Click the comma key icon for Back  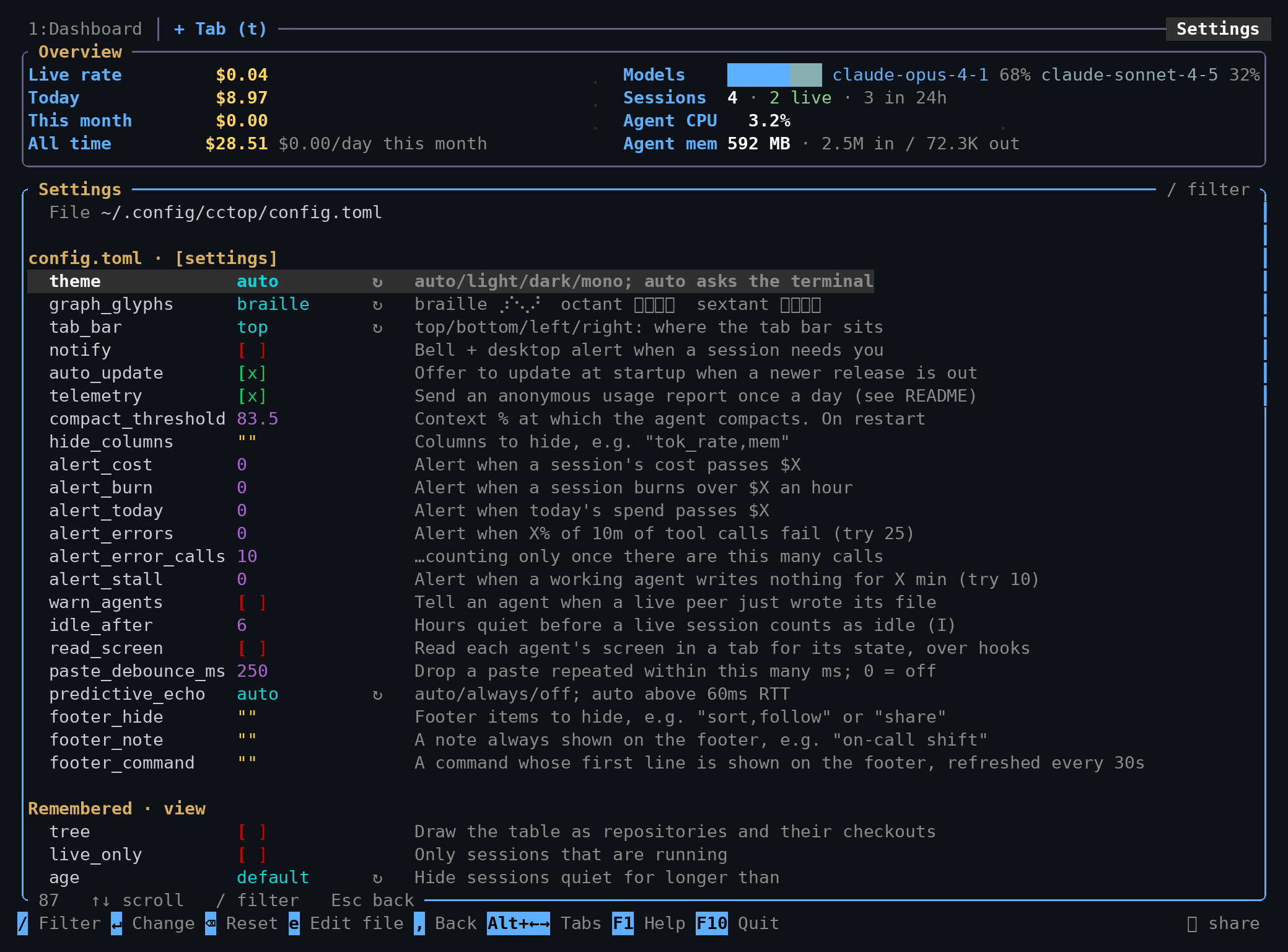[x=419, y=923]
